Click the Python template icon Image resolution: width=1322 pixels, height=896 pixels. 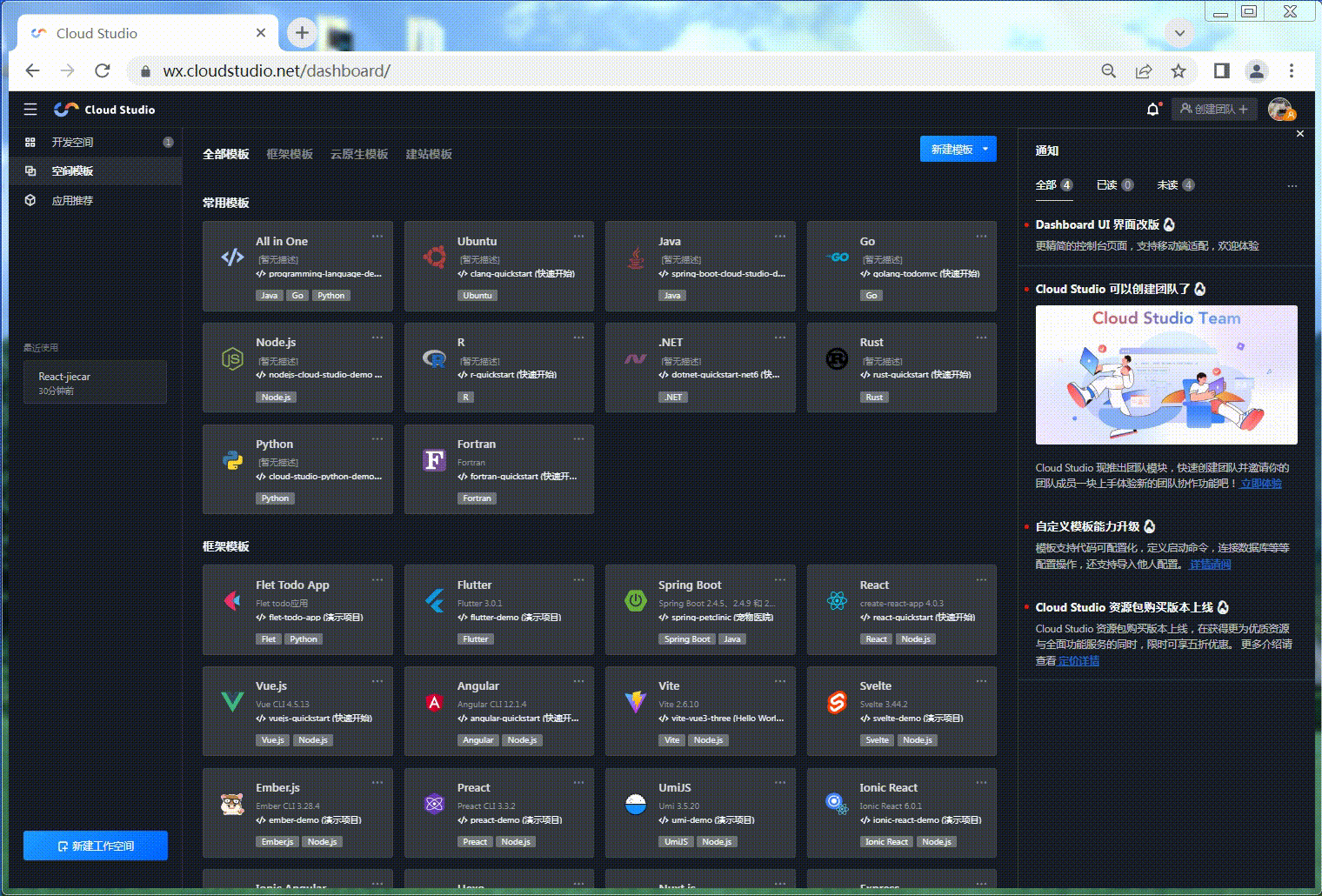pyautogui.click(x=232, y=460)
